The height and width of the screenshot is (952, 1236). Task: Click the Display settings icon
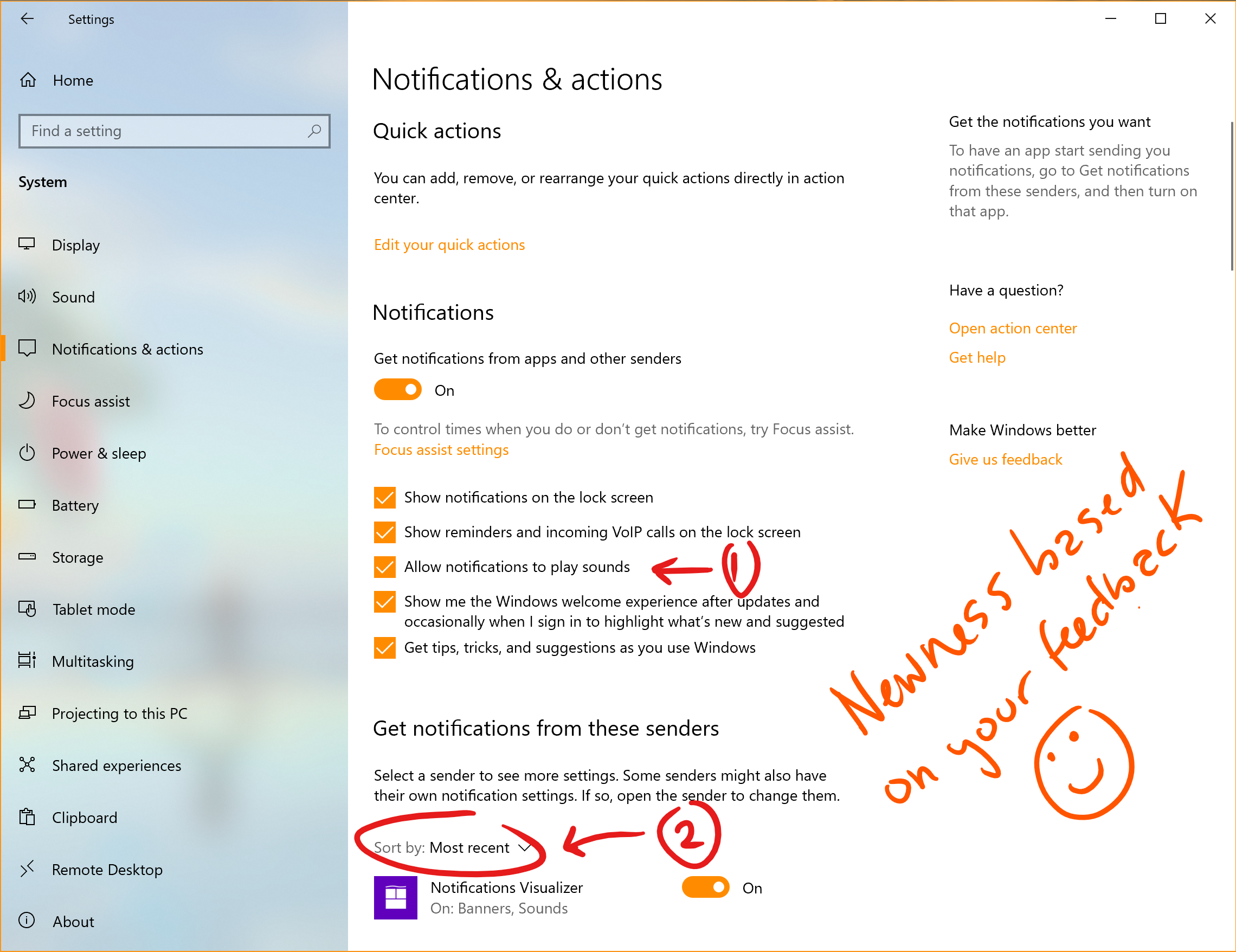click(x=28, y=244)
